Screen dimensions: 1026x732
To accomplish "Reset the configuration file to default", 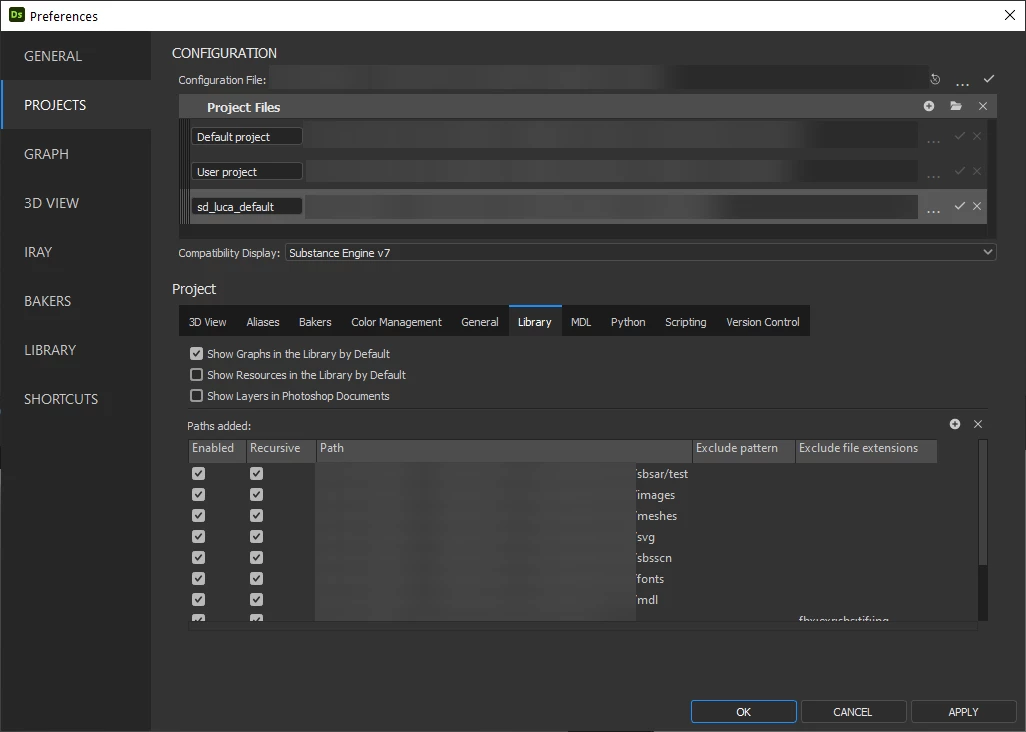I will 935,79.
